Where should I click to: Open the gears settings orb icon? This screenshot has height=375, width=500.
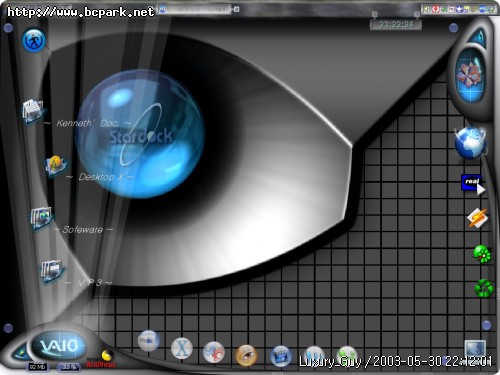pyautogui.click(x=214, y=352)
